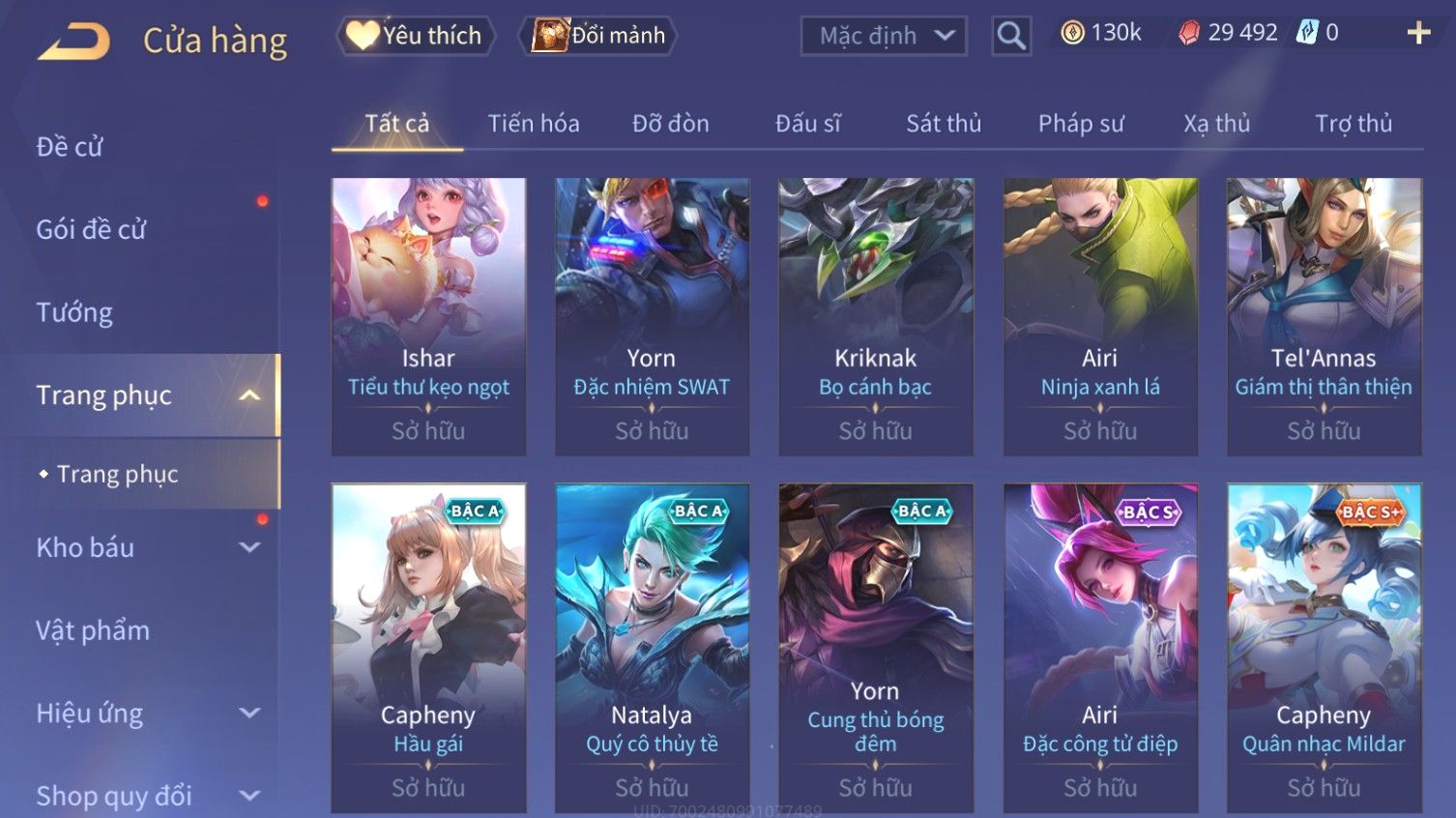Select Ishar Tiểu thư kẹo ngọt skin
This screenshot has height=818, width=1456.
pos(428,316)
